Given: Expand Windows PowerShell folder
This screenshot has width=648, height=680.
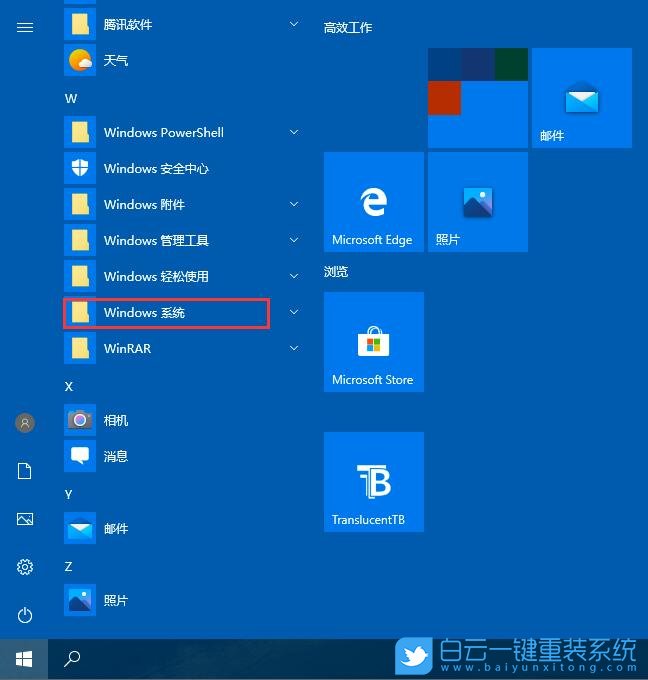Looking at the screenshot, I should tap(182, 132).
